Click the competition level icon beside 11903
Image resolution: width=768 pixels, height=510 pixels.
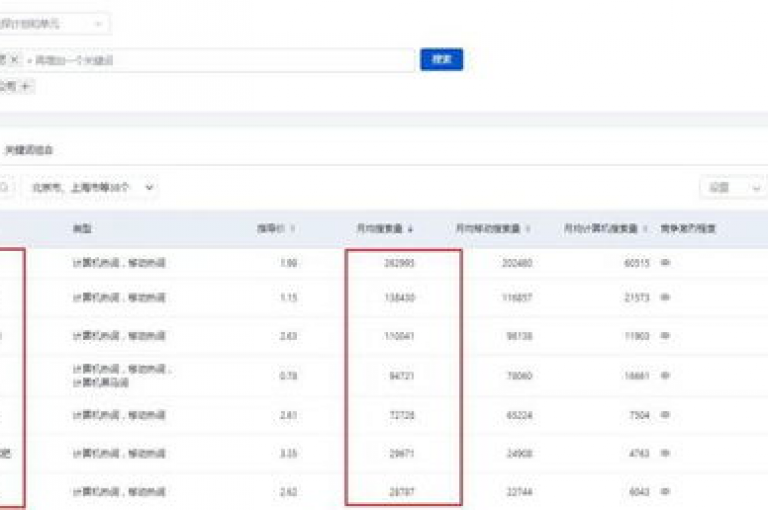click(x=665, y=336)
